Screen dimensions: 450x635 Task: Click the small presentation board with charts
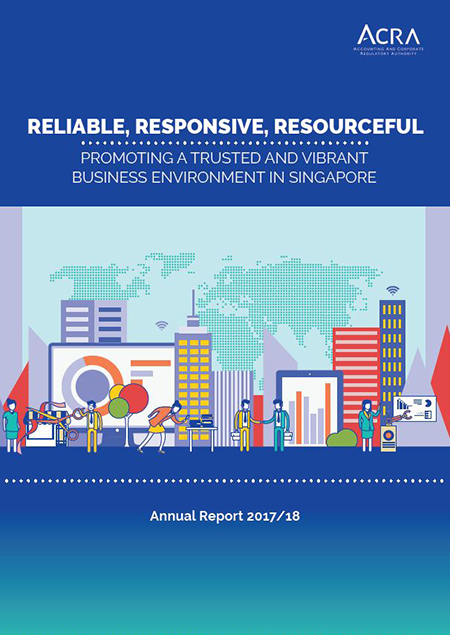pyautogui.click(x=414, y=408)
